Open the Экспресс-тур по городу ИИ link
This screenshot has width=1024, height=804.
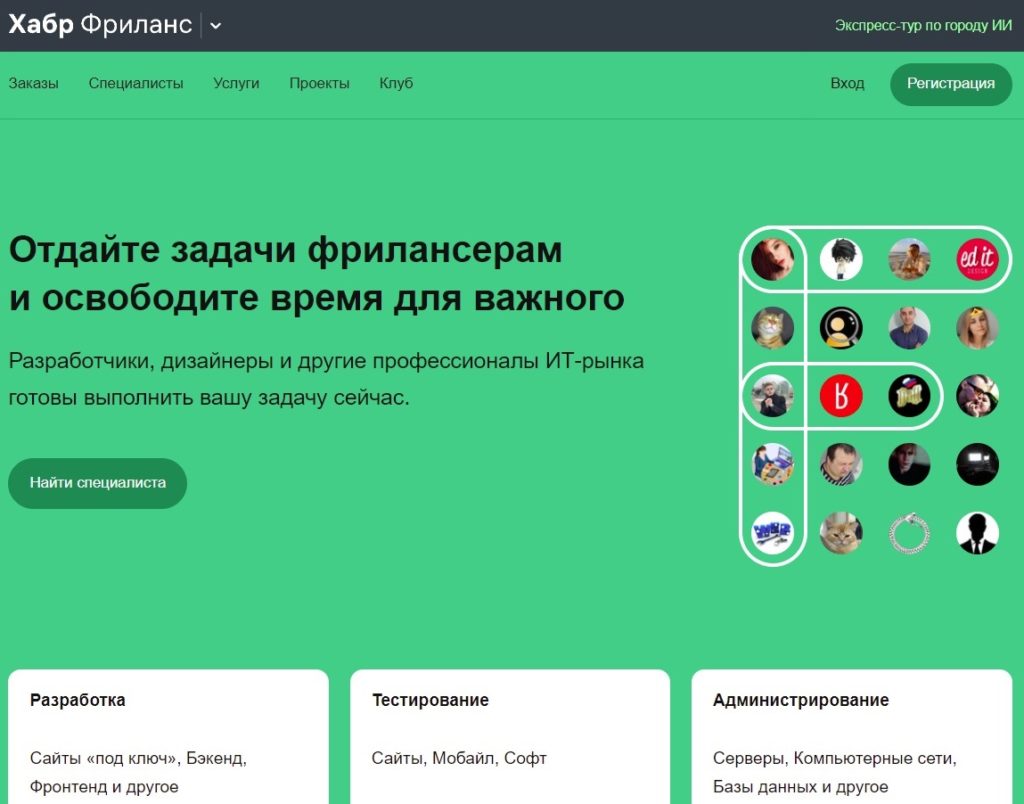pyautogui.click(x=924, y=26)
